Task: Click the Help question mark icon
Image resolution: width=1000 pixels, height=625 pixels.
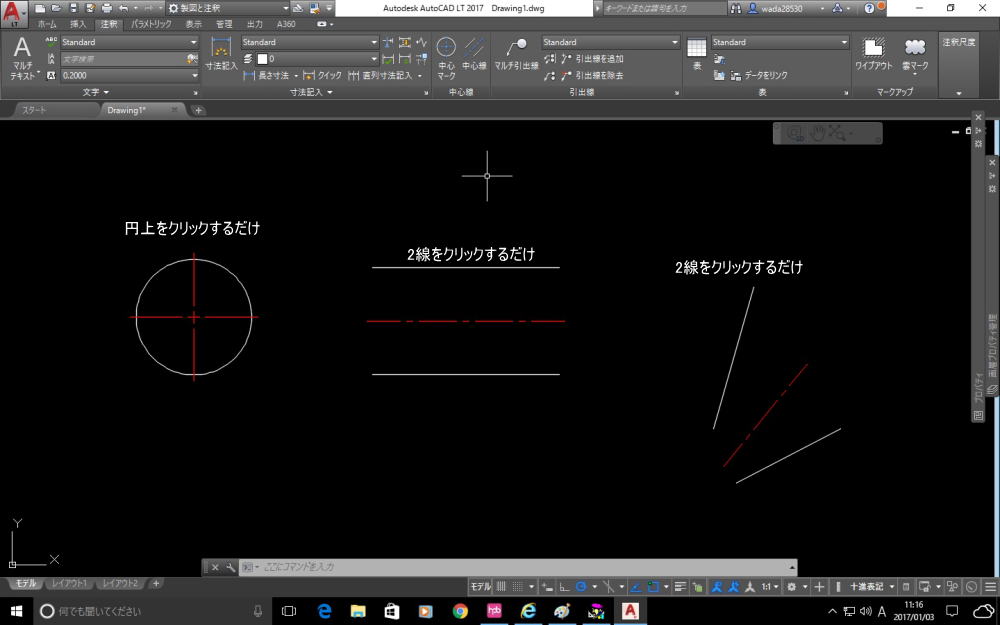Action: (869, 8)
